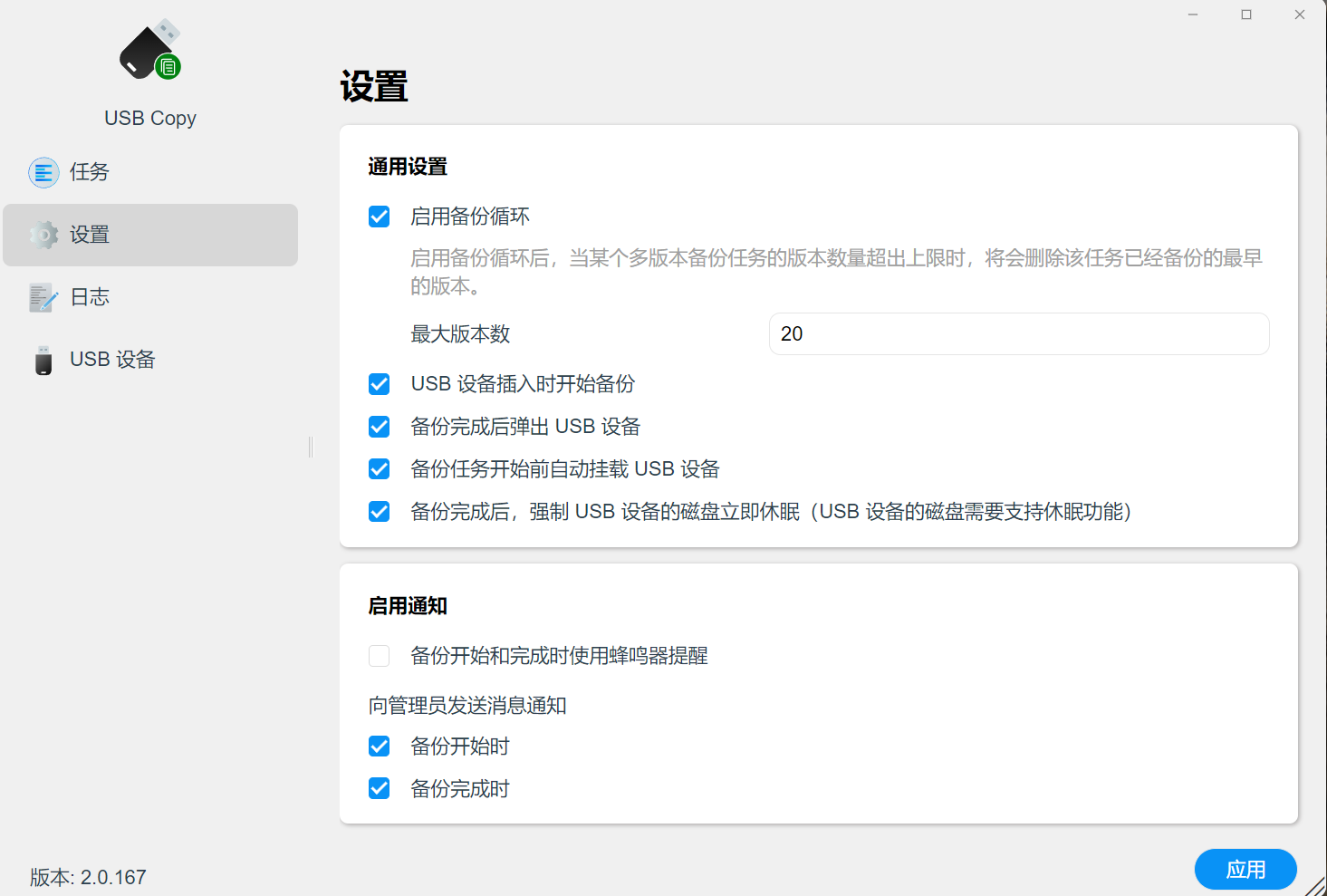Click the 日志 log notepad icon
The image size is (1327, 896).
click(x=43, y=297)
